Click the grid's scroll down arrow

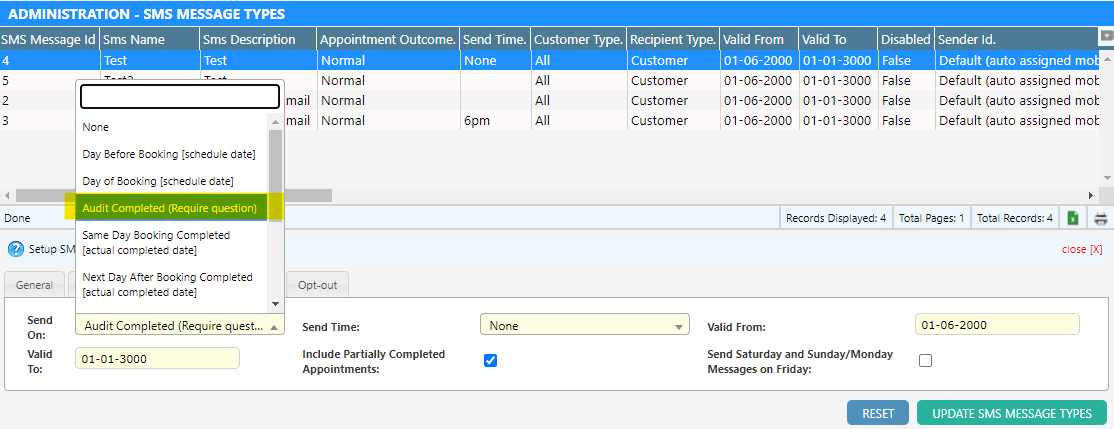pyautogui.click(x=1106, y=178)
